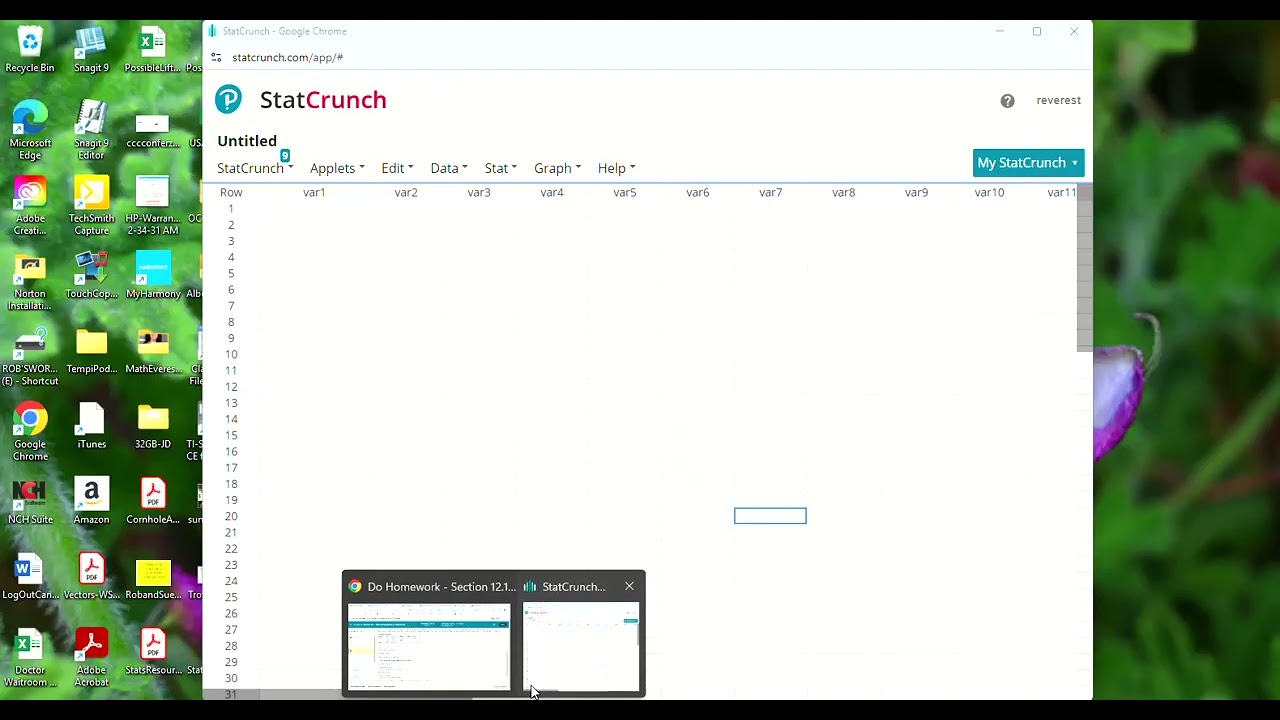Open the My StatCrunch dropdown button
This screenshot has width=1280, height=720.
(x=1028, y=163)
